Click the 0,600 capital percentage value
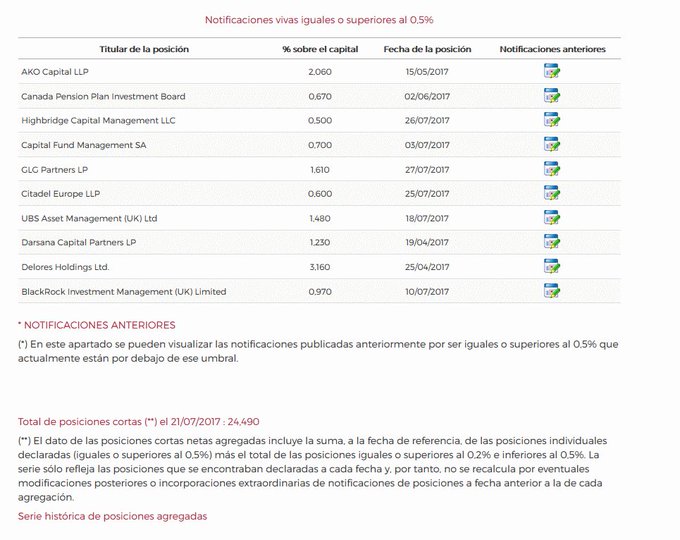The width and height of the screenshot is (680, 540). click(x=320, y=194)
